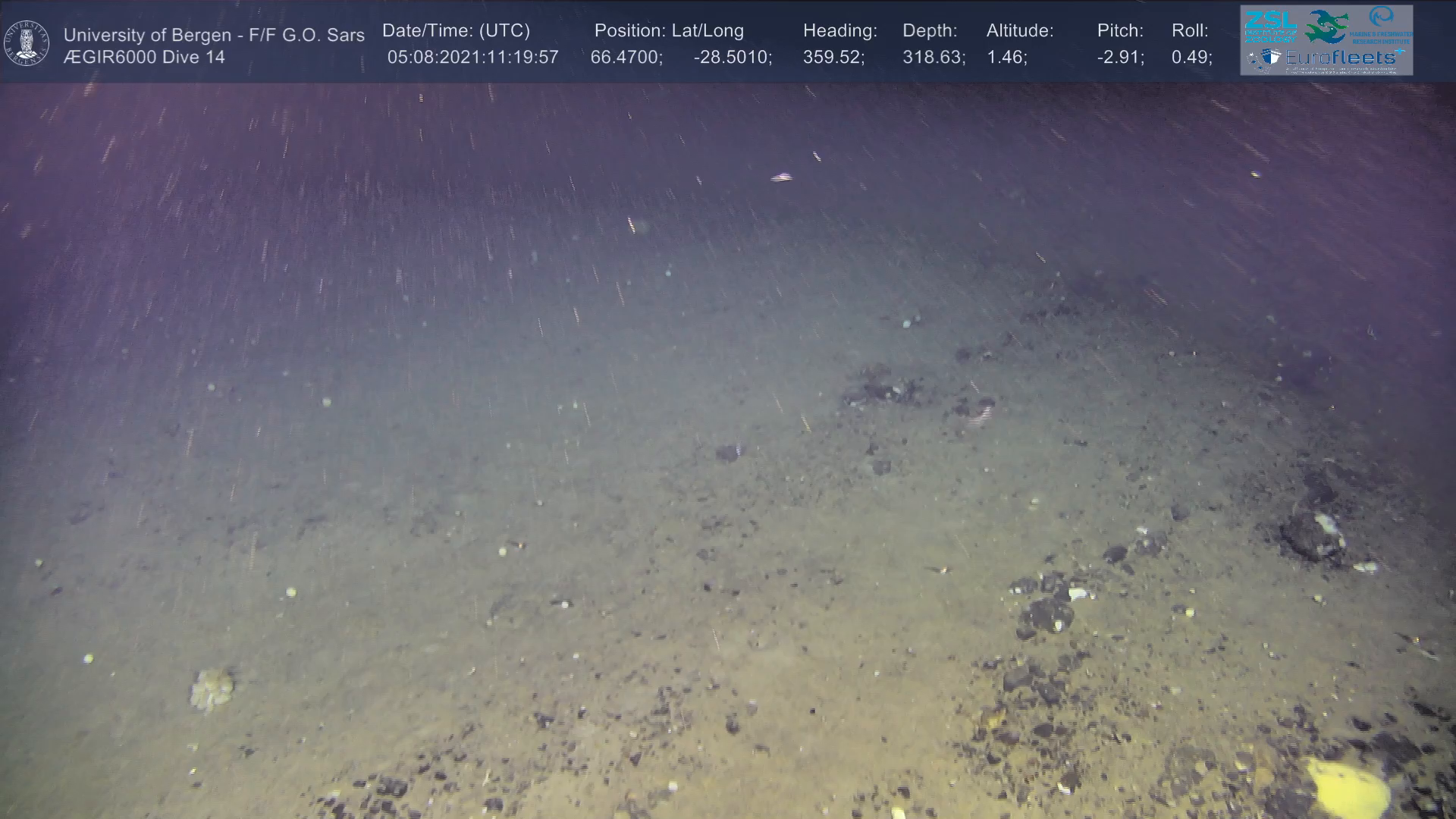Image resolution: width=1456 pixels, height=819 pixels.
Task: Click the ZSL Institute of Zoology logo
Action: [1270, 26]
